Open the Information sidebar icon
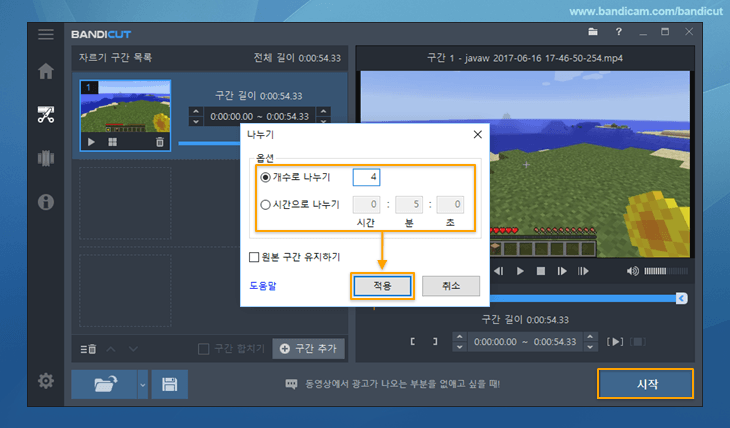730x428 pixels. click(46, 202)
